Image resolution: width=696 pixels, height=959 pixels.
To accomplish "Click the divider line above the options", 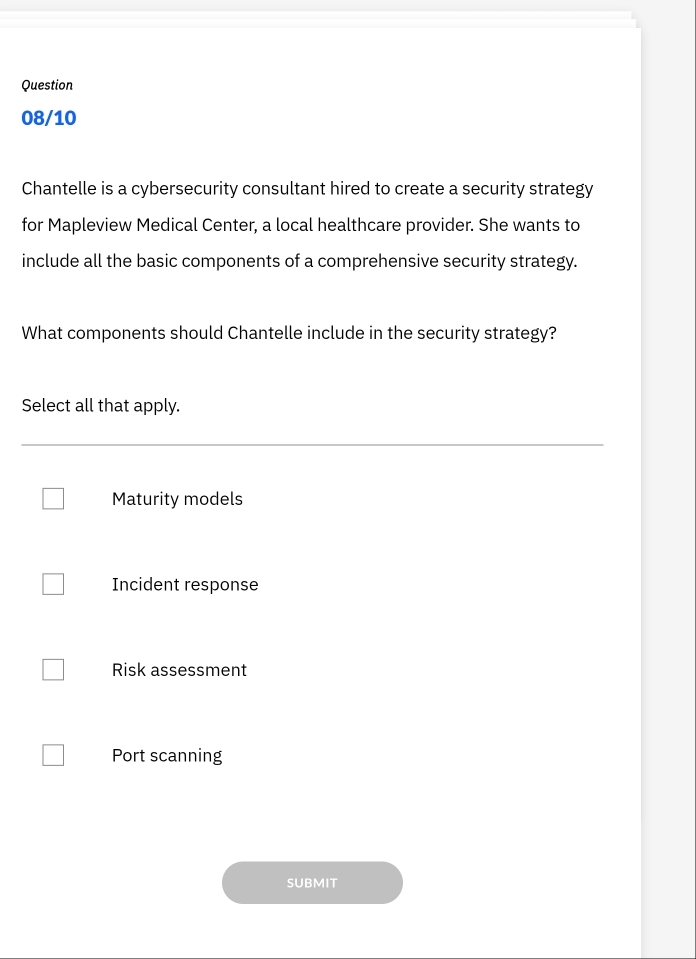I will [312, 445].
